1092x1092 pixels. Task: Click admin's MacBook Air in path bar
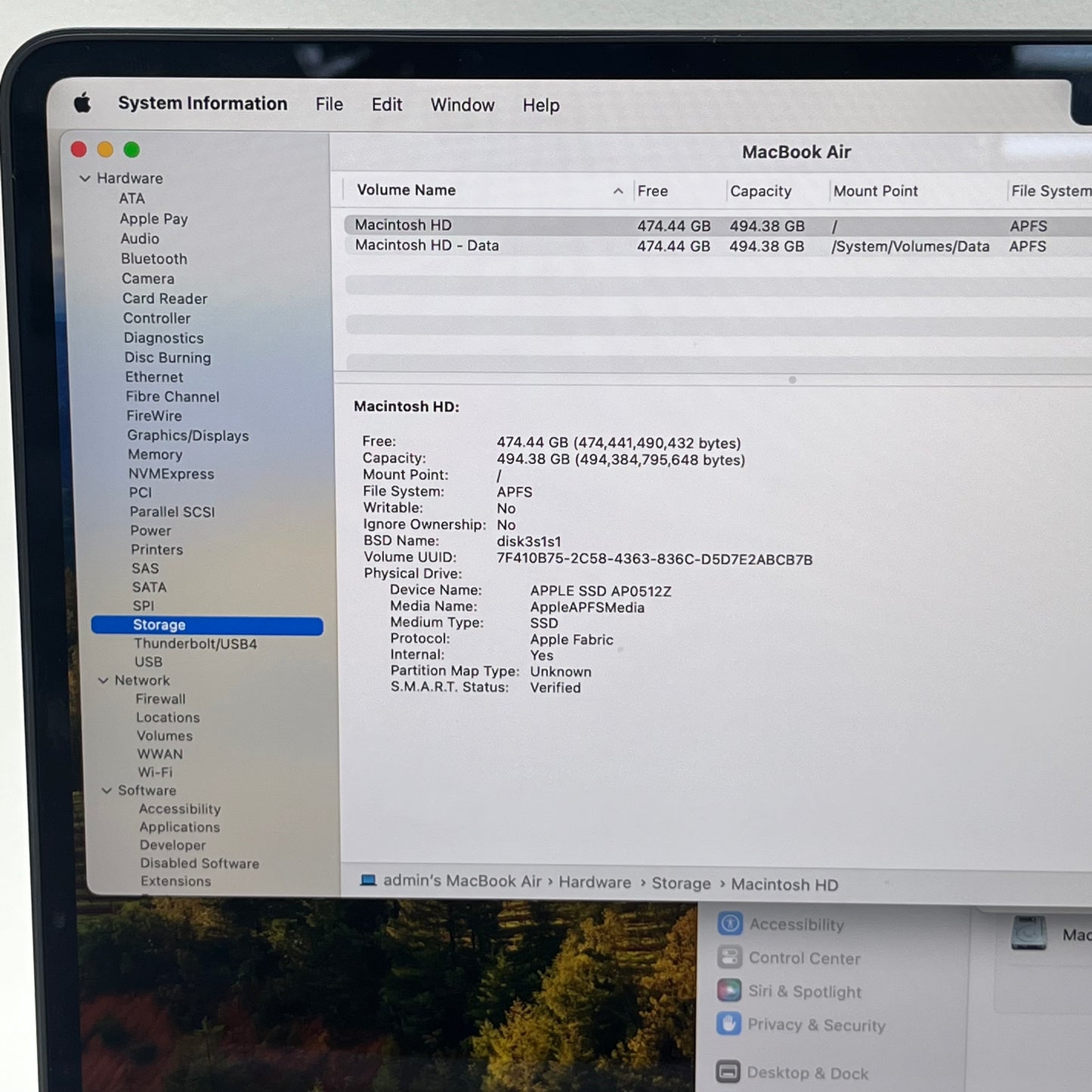462,881
